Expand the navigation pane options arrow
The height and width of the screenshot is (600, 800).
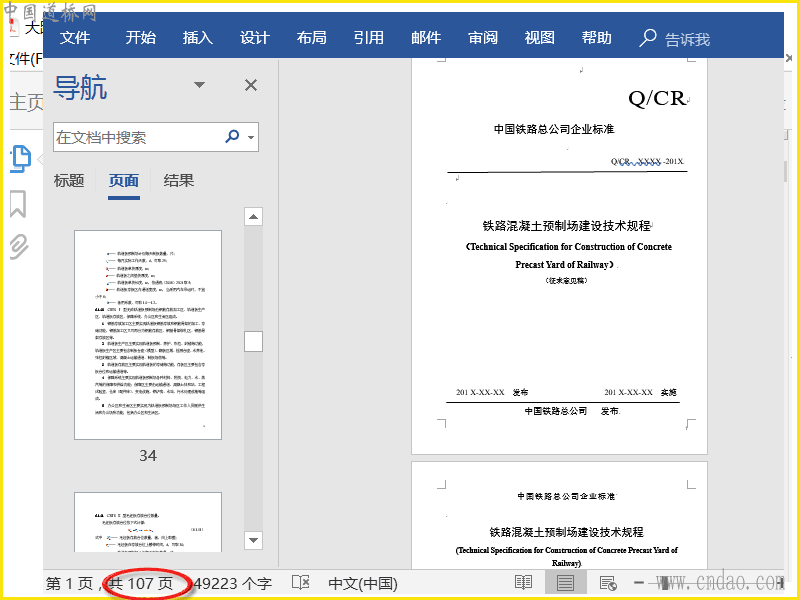pos(199,85)
